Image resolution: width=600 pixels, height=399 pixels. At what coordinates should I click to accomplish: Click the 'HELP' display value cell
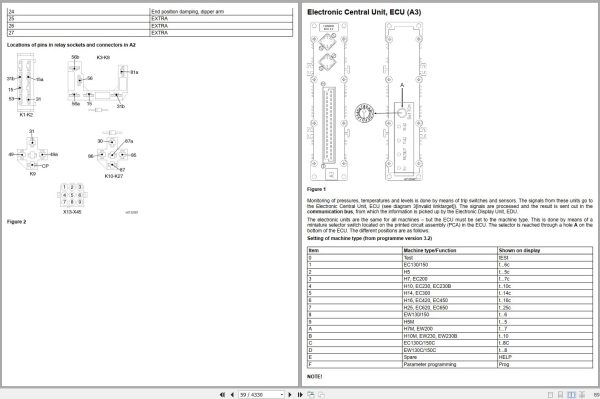pos(545,357)
